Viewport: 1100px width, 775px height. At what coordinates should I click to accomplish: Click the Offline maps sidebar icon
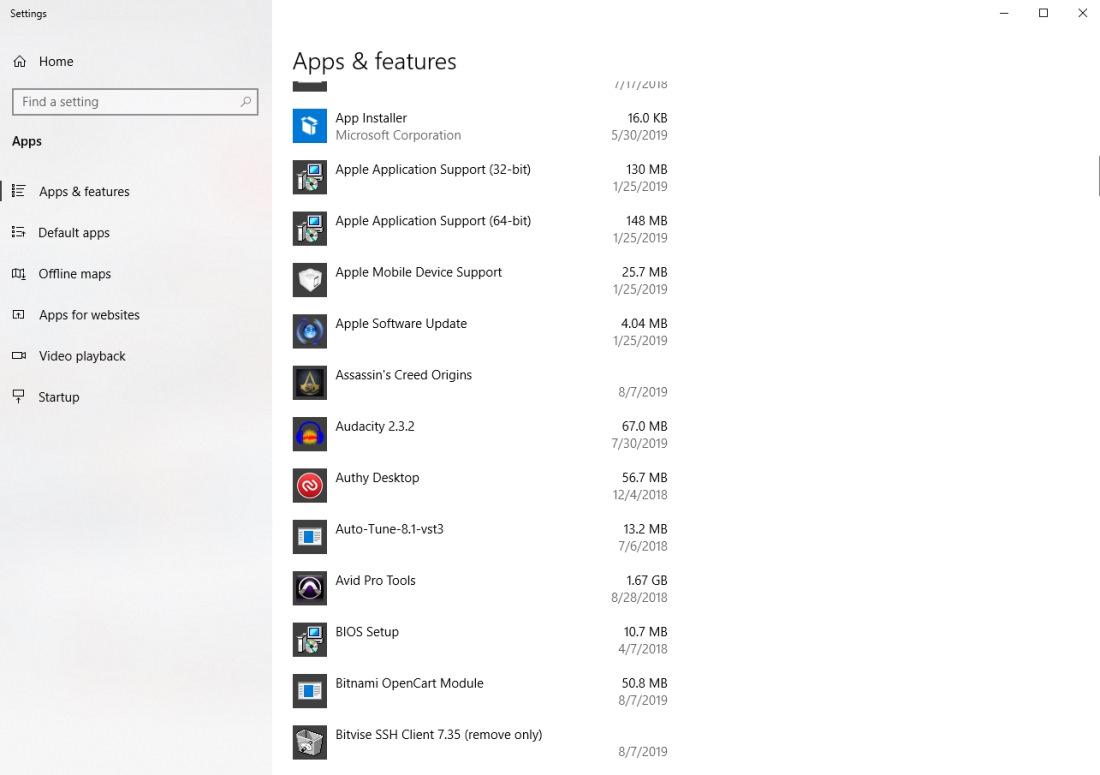[x=19, y=274]
